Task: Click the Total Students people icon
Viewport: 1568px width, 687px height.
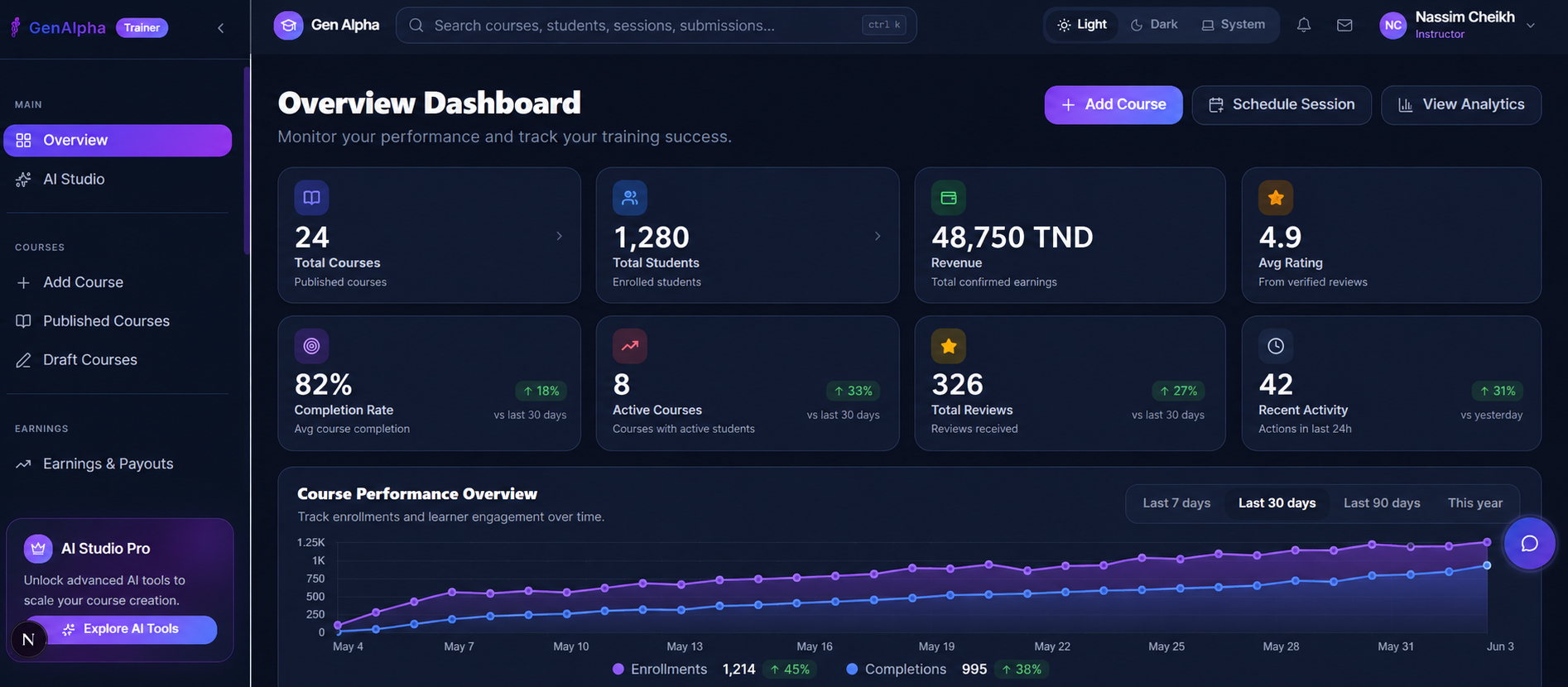Action: (630, 198)
